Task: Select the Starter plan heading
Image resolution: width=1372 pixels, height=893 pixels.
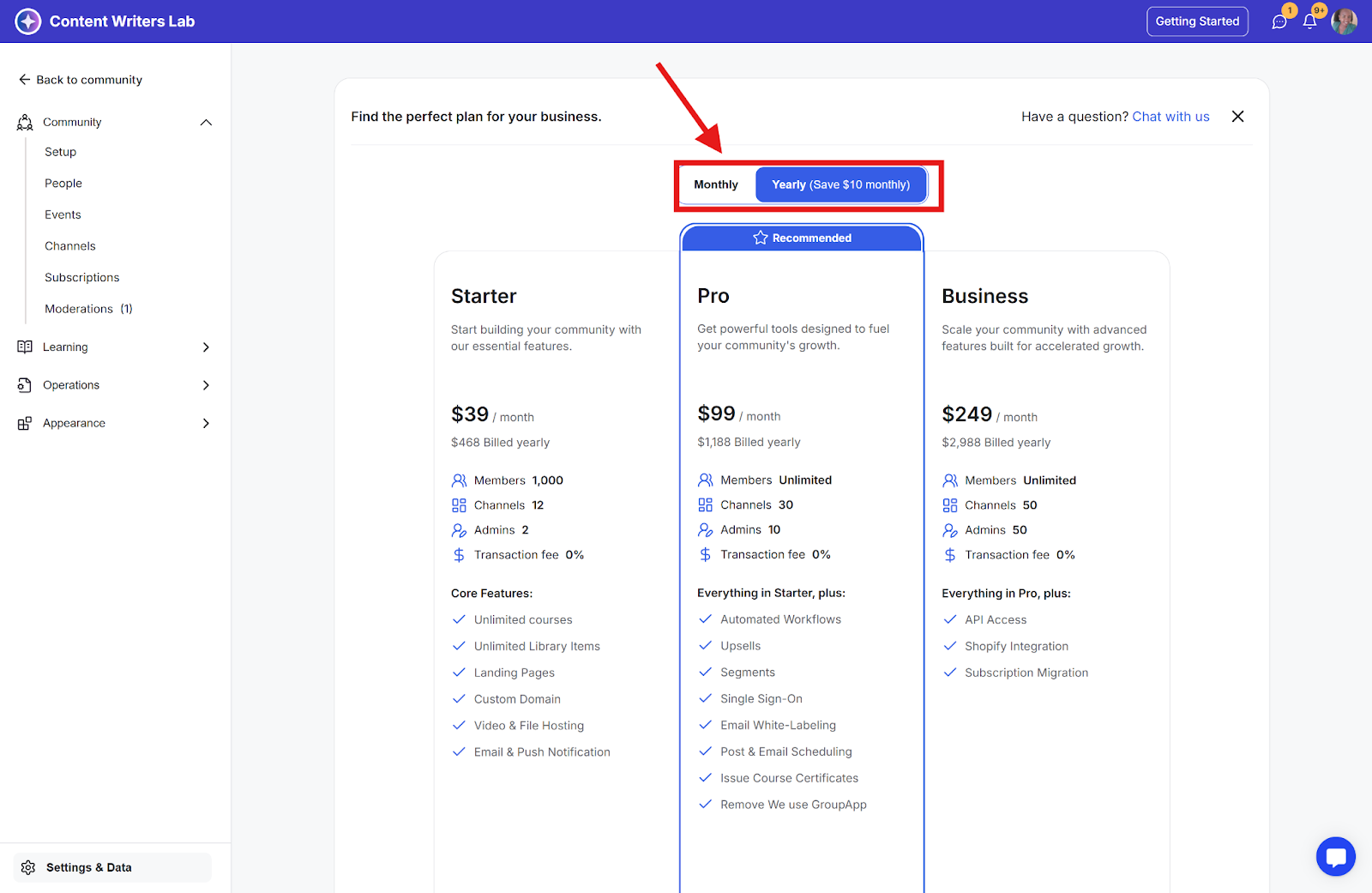Action: click(x=484, y=296)
